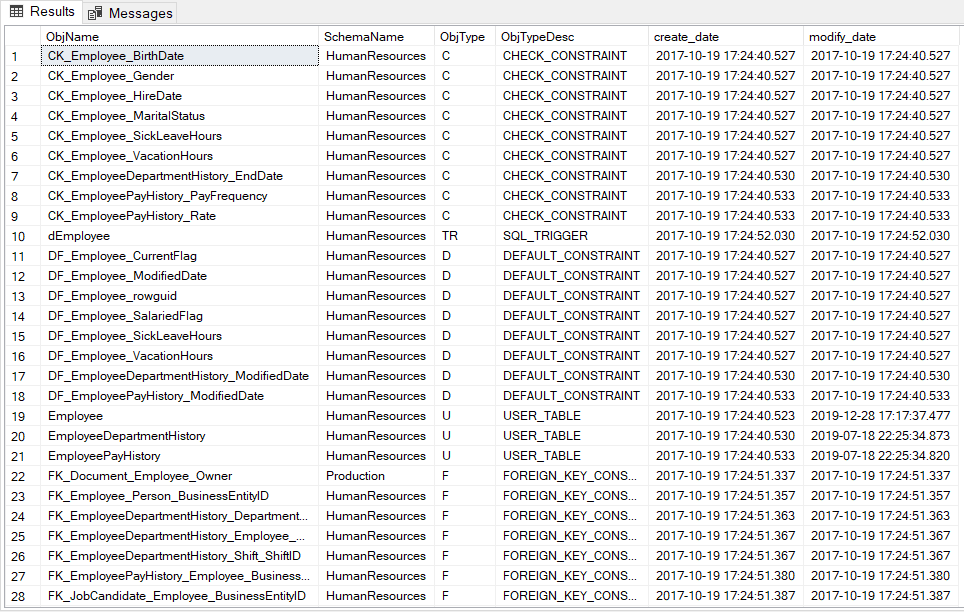Click the TR object type cell
The height and width of the screenshot is (612, 964).
click(x=464, y=236)
